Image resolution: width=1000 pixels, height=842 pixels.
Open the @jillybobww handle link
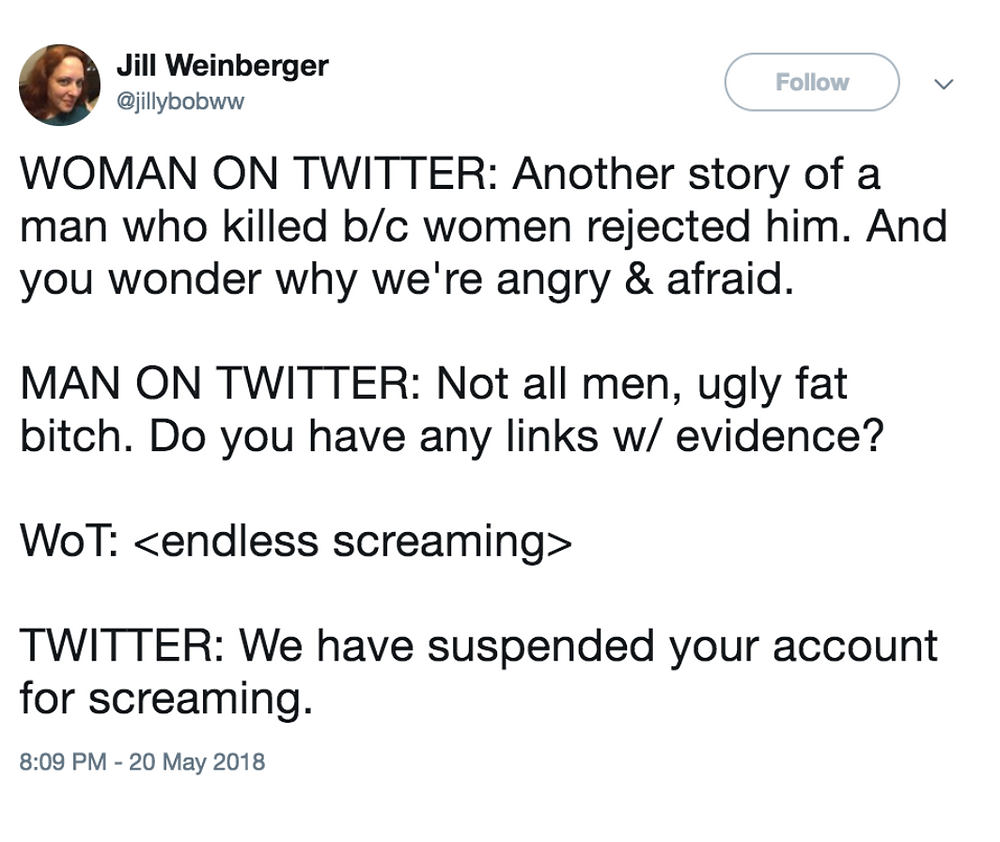pos(180,101)
